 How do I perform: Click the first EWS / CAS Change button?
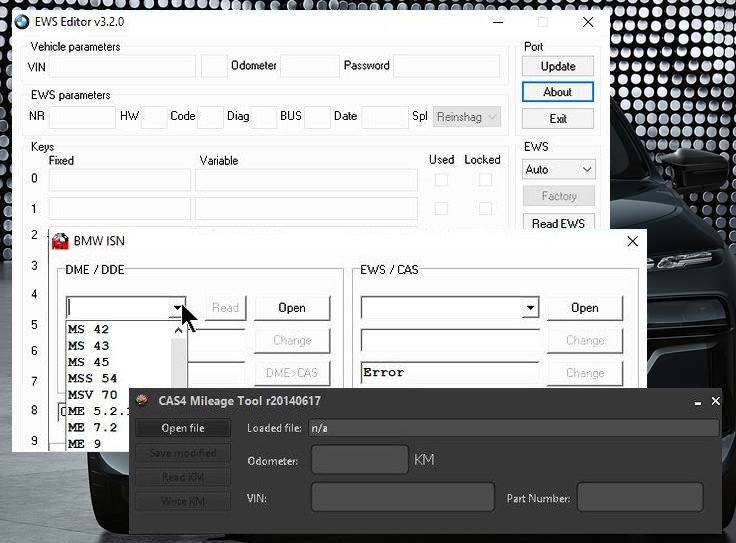point(585,340)
